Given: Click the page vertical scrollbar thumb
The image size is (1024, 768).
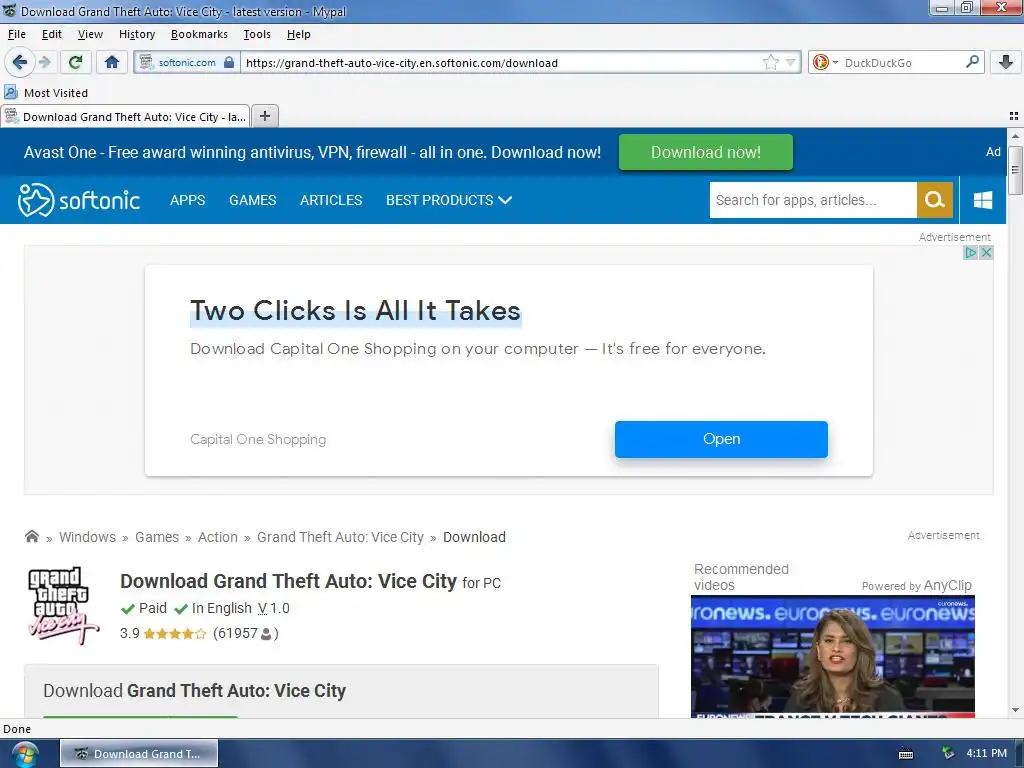Looking at the screenshot, I should pyautogui.click(x=1015, y=171).
